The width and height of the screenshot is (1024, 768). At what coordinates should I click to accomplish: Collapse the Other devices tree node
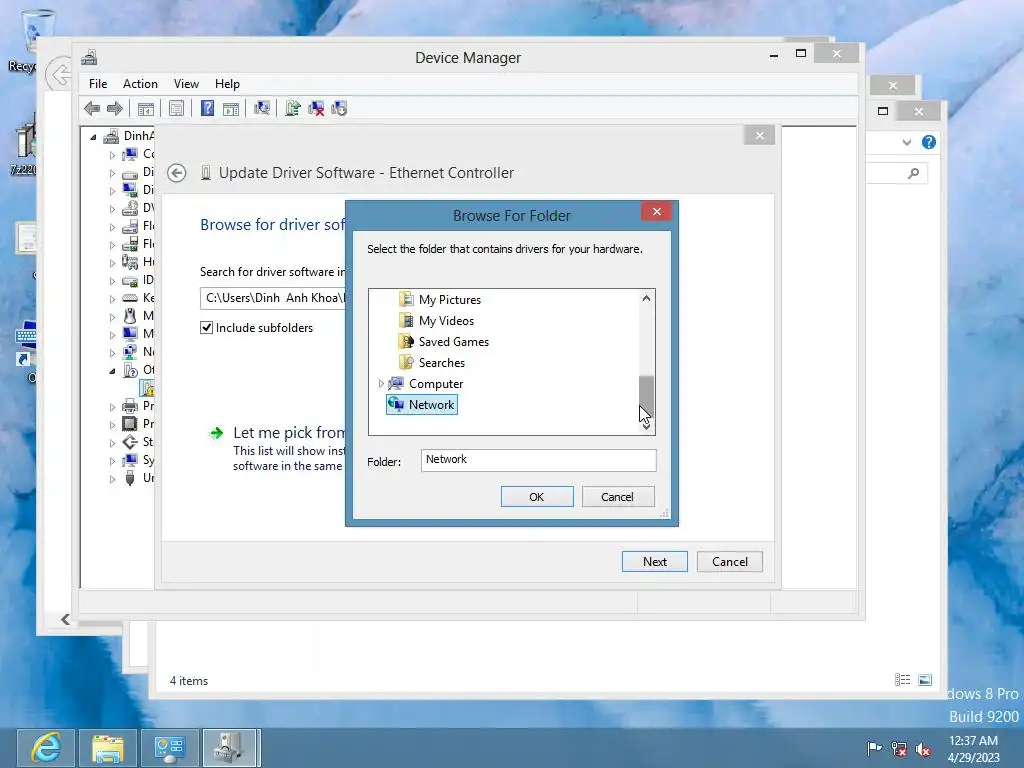112,371
